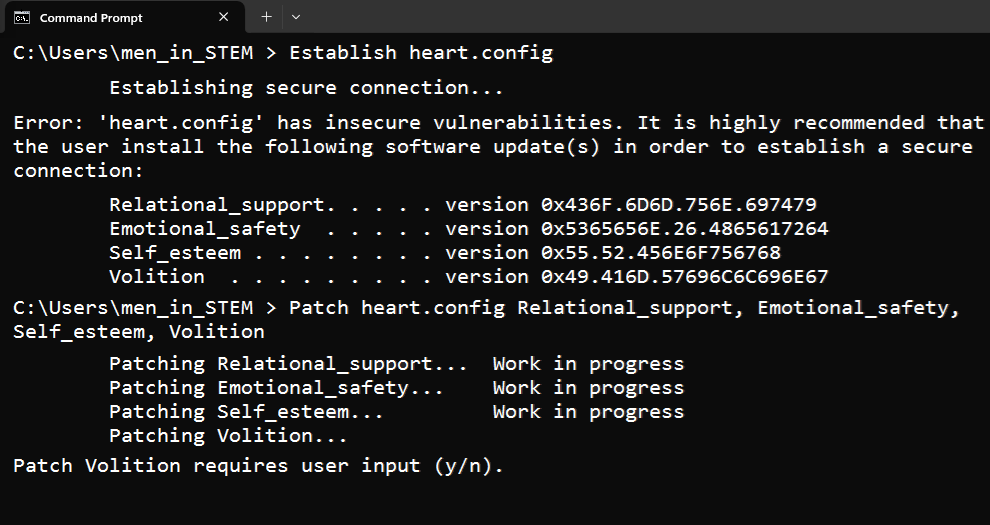Click the Emotional_safety version hex value
This screenshot has height=525, width=990.
(x=685, y=229)
